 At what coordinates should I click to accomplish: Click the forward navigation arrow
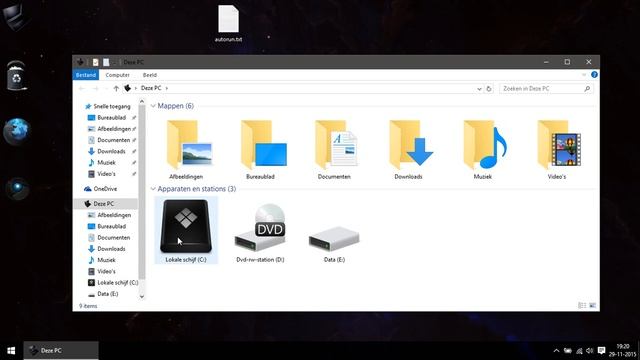pos(95,89)
